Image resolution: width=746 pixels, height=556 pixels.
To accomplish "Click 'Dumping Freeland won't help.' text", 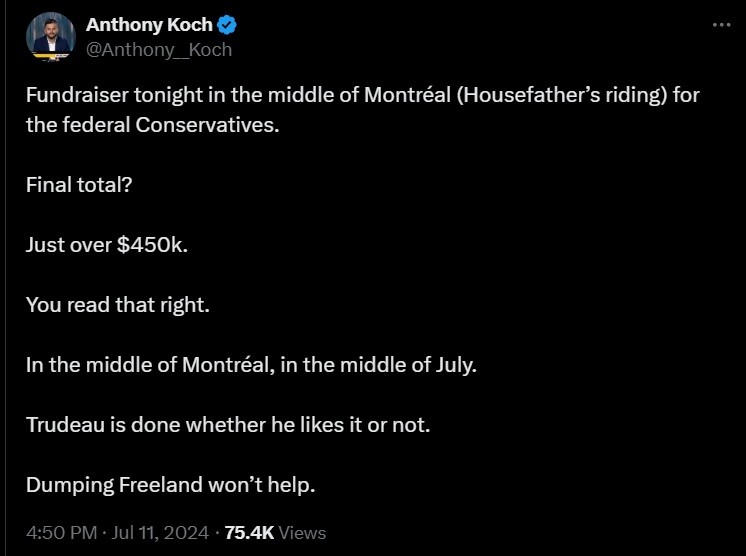I will (x=170, y=485).
